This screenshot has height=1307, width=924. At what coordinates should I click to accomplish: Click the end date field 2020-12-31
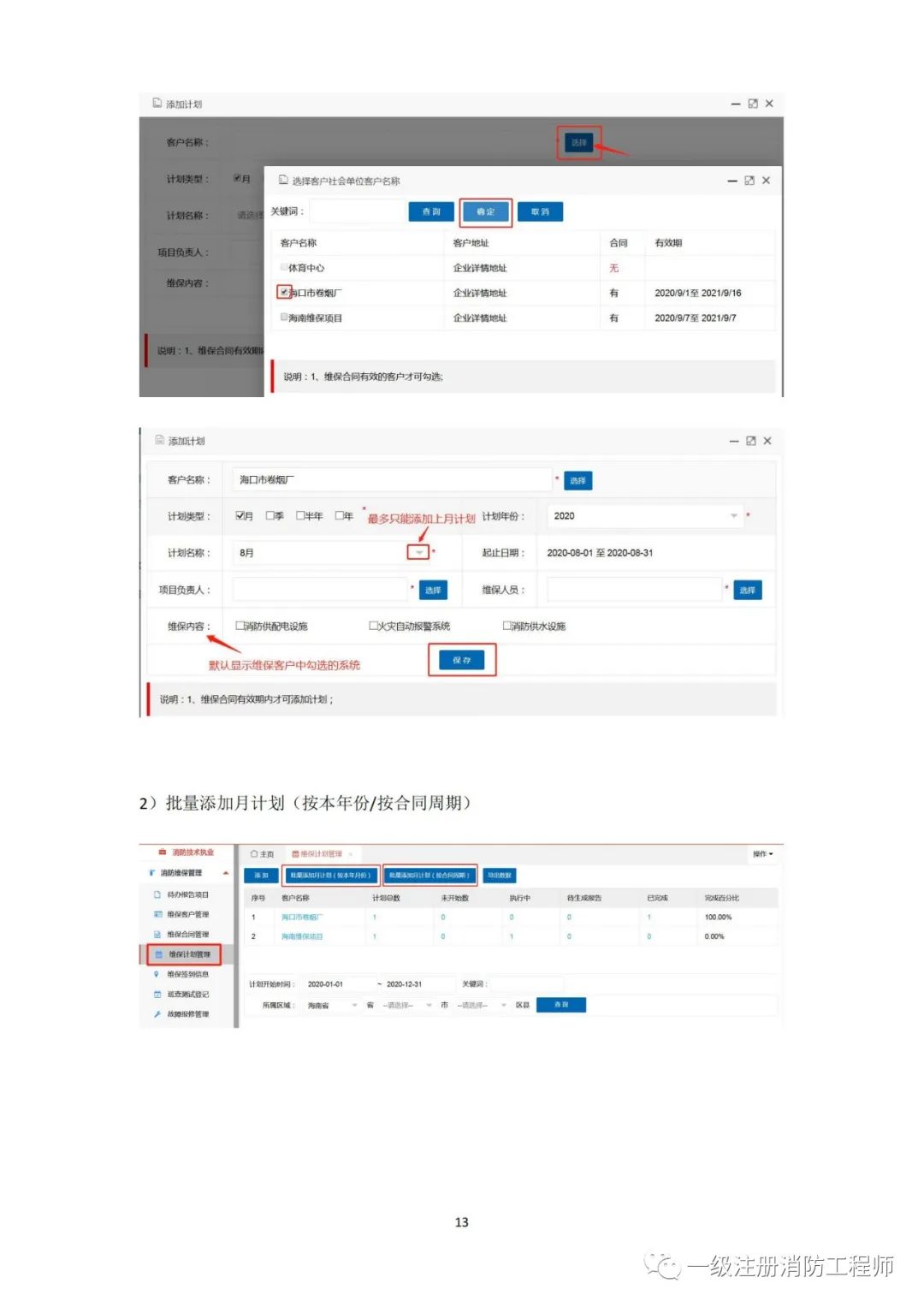tap(418, 984)
